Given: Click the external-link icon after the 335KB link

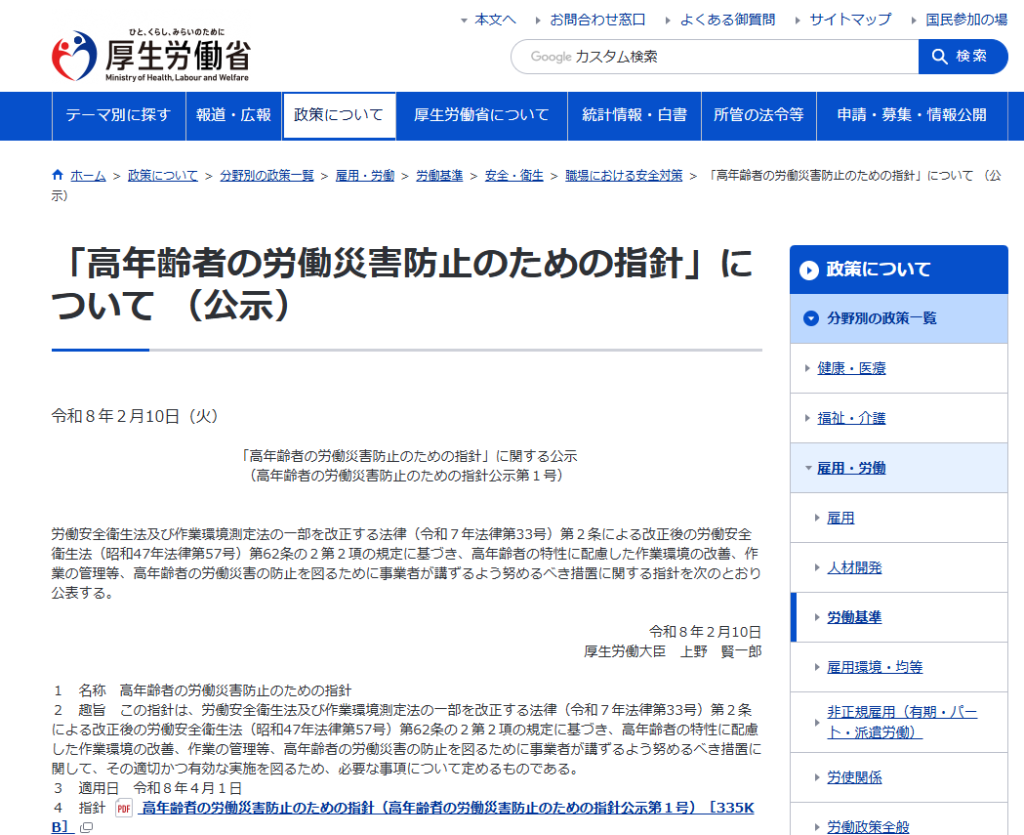Looking at the screenshot, I should tap(85, 827).
